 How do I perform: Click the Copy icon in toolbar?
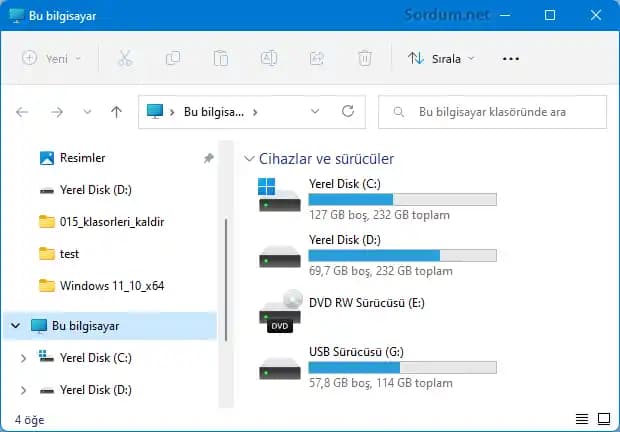tap(173, 58)
